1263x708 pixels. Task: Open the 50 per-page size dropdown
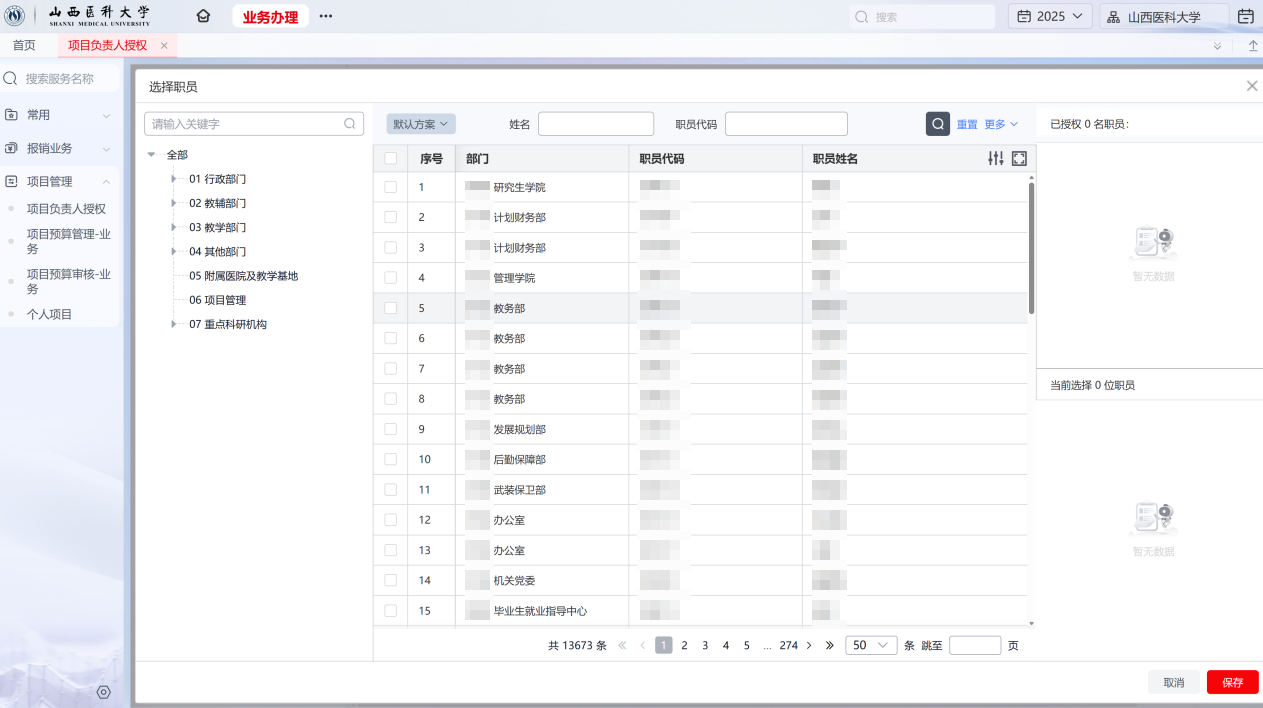pyautogui.click(x=871, y=645)
